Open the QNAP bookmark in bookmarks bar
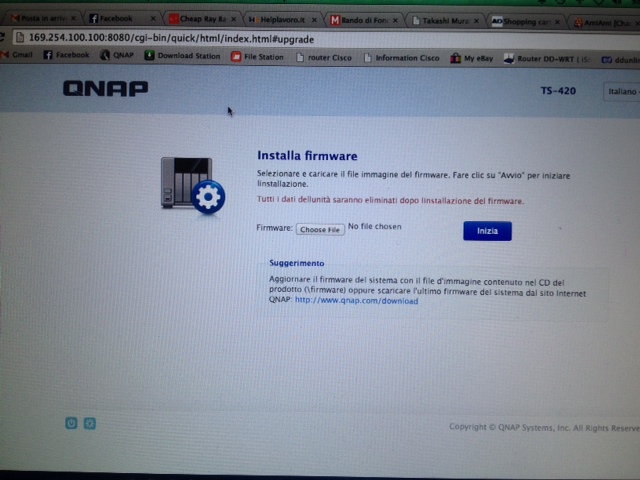This screenshot has width=640, height=480. point(117,57)
